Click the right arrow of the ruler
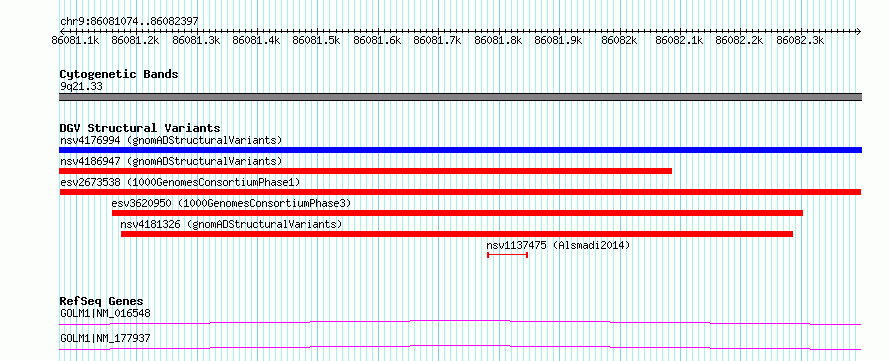 tap(858, 31)
